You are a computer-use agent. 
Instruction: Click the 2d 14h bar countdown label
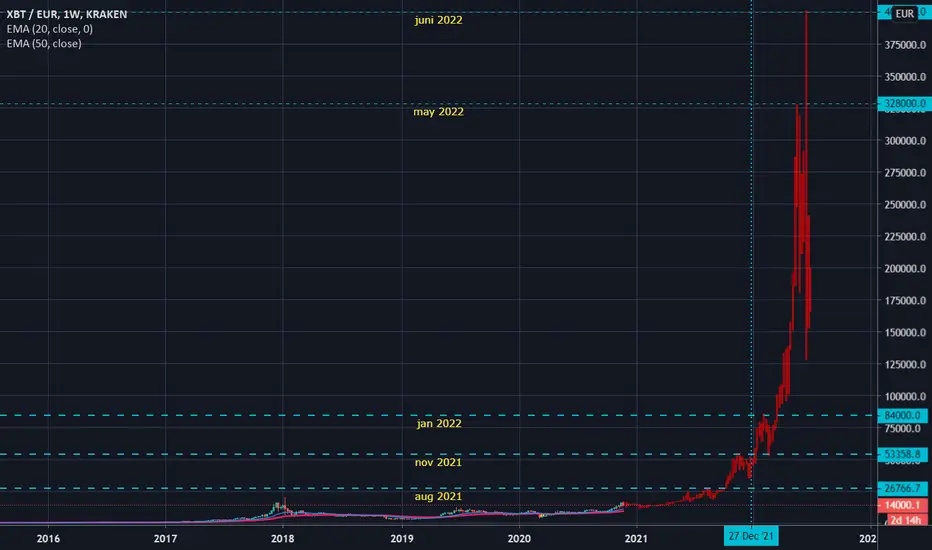pyautogui.click(x=907, y=520)
